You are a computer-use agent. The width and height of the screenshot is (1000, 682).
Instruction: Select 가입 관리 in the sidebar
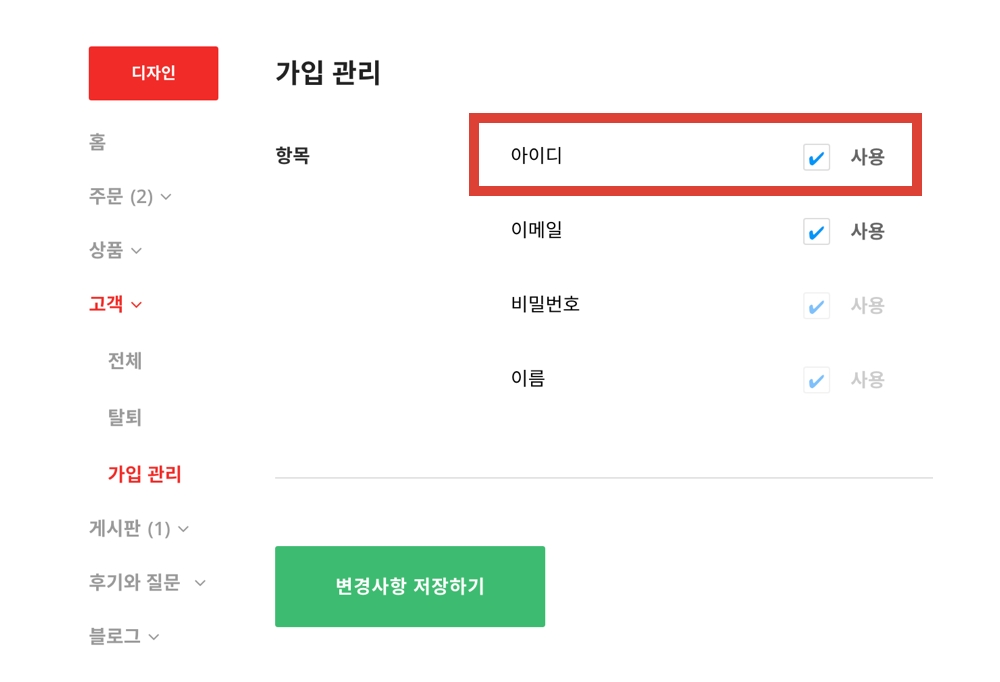click(x=145, y=474)
